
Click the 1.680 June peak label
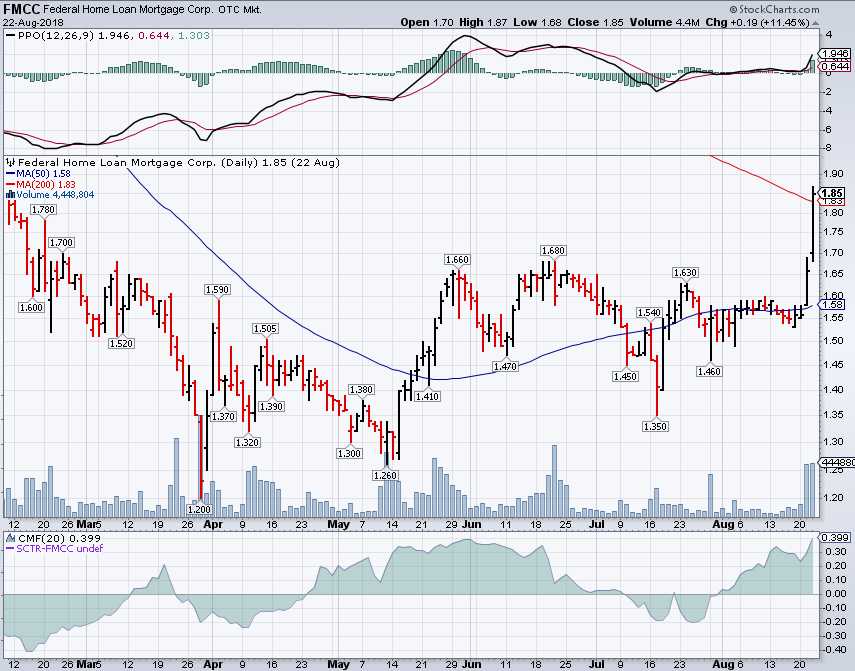click(x=553, y=250)
